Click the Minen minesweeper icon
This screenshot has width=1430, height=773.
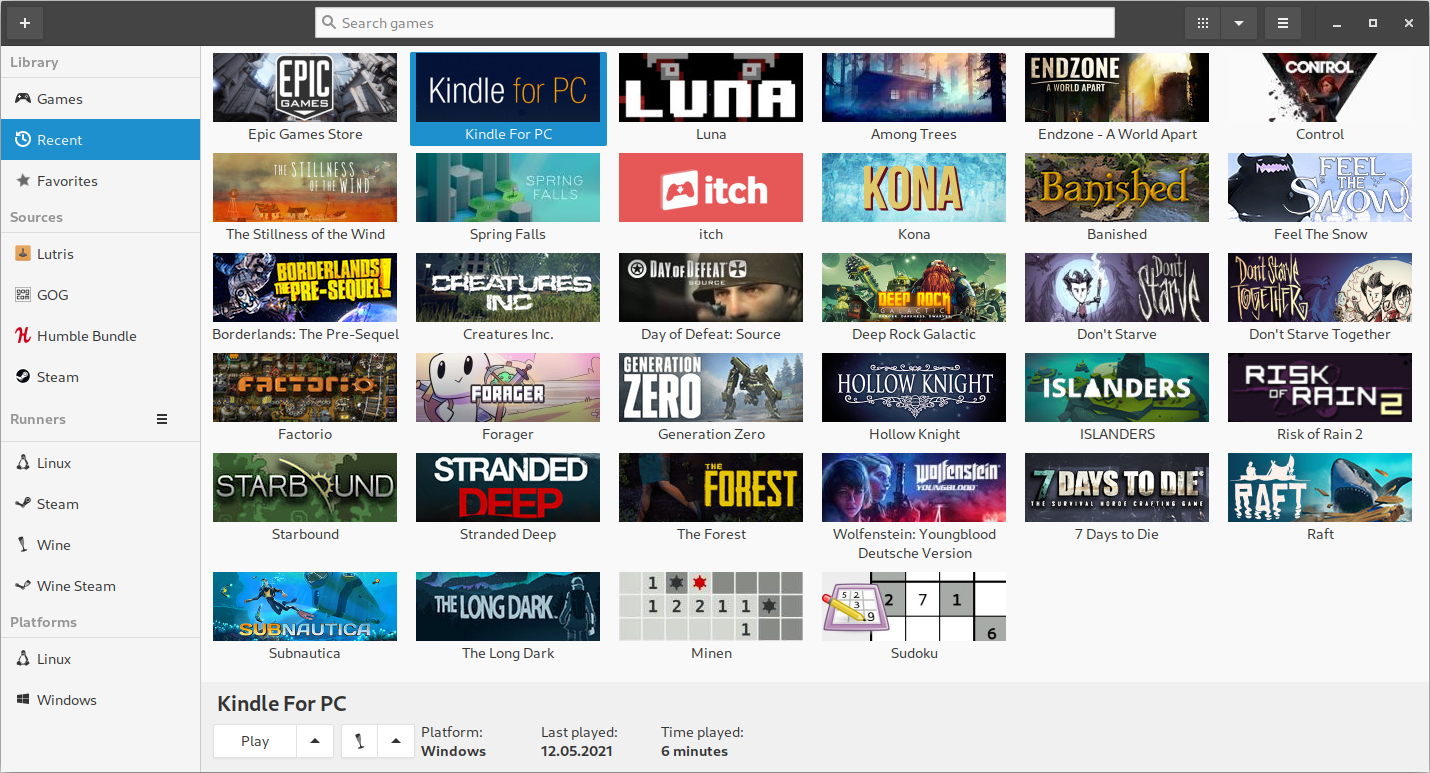tap(711, 606)
